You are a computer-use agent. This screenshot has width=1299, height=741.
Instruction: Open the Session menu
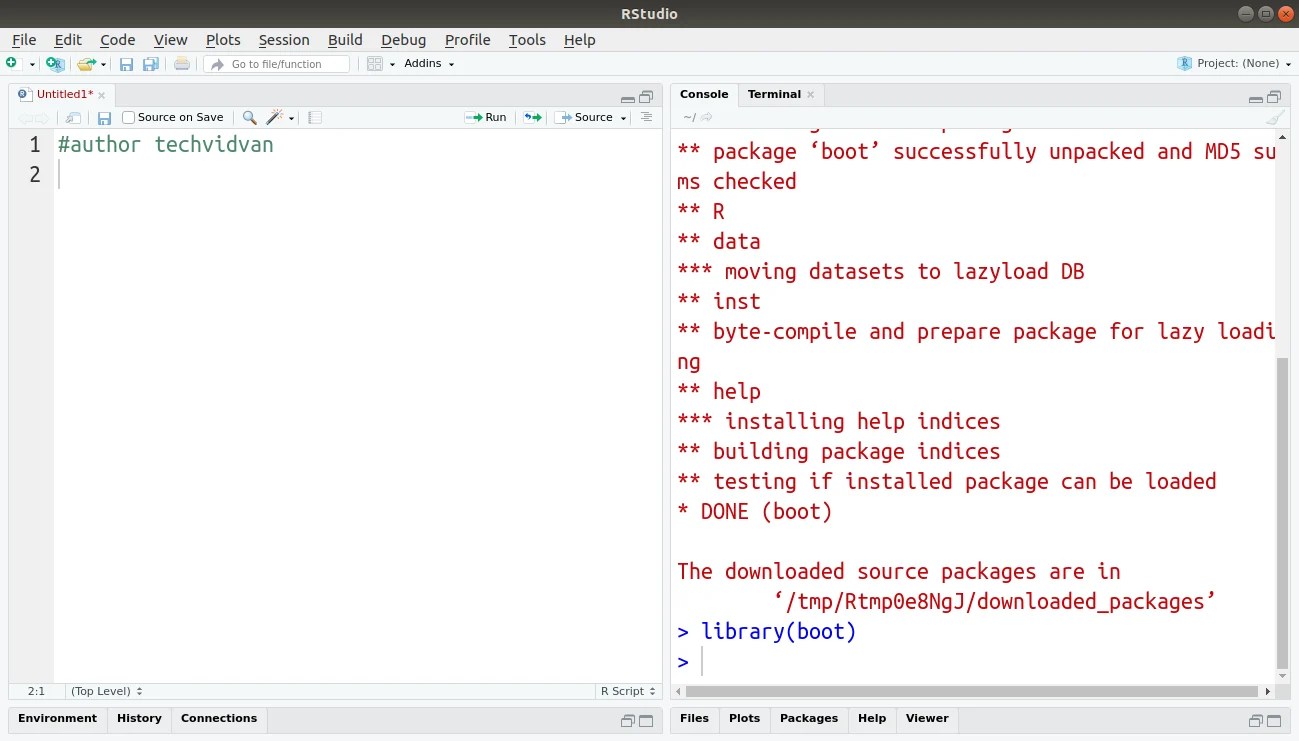coord(283,40)
